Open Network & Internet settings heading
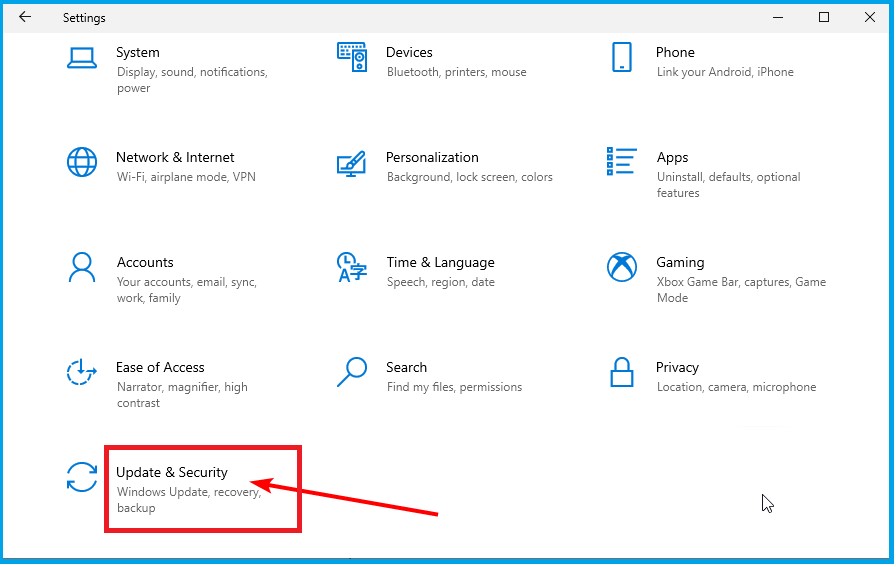Viewport: 896px width, 567px height. point(175,157)
